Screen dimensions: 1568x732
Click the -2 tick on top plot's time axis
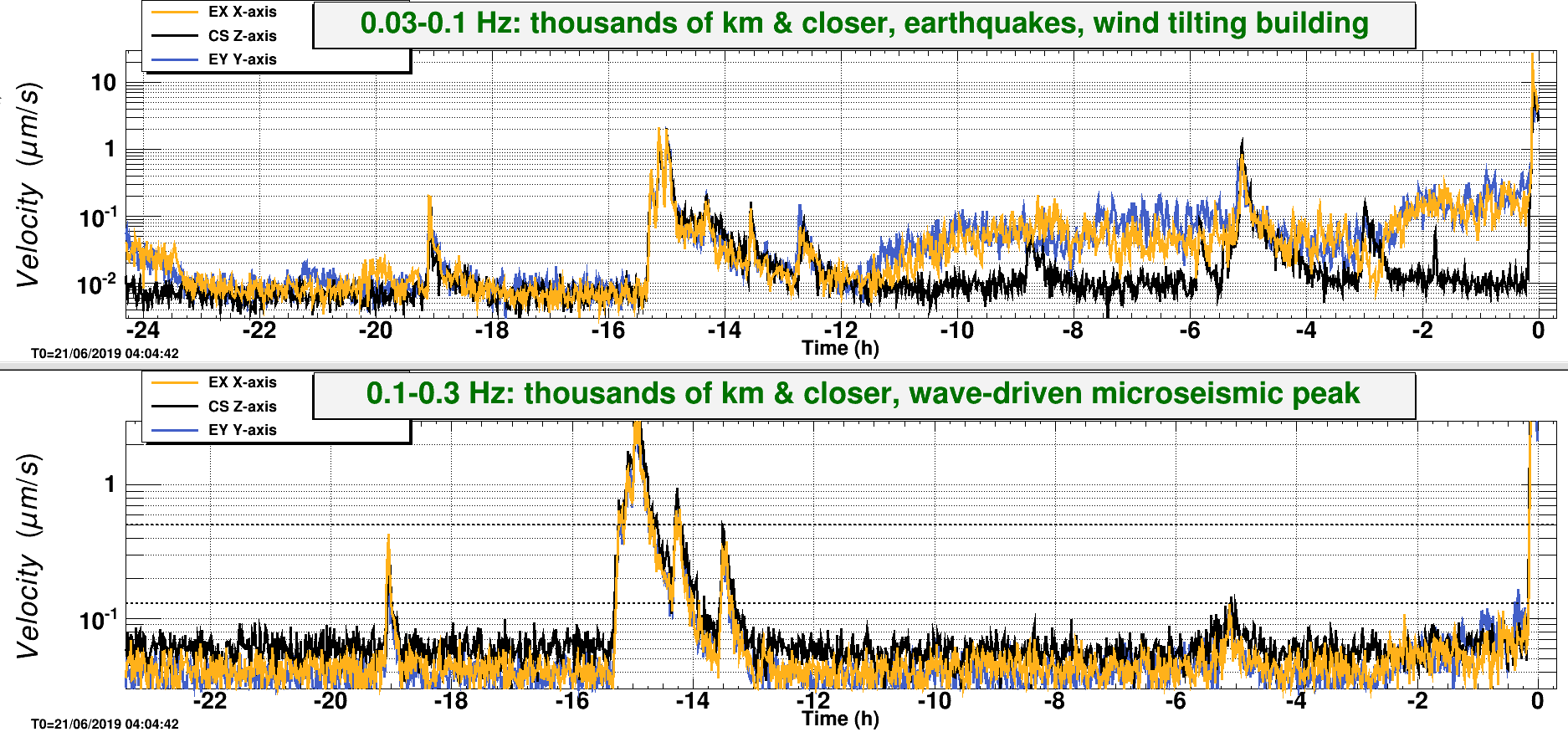coord(1422,330)
